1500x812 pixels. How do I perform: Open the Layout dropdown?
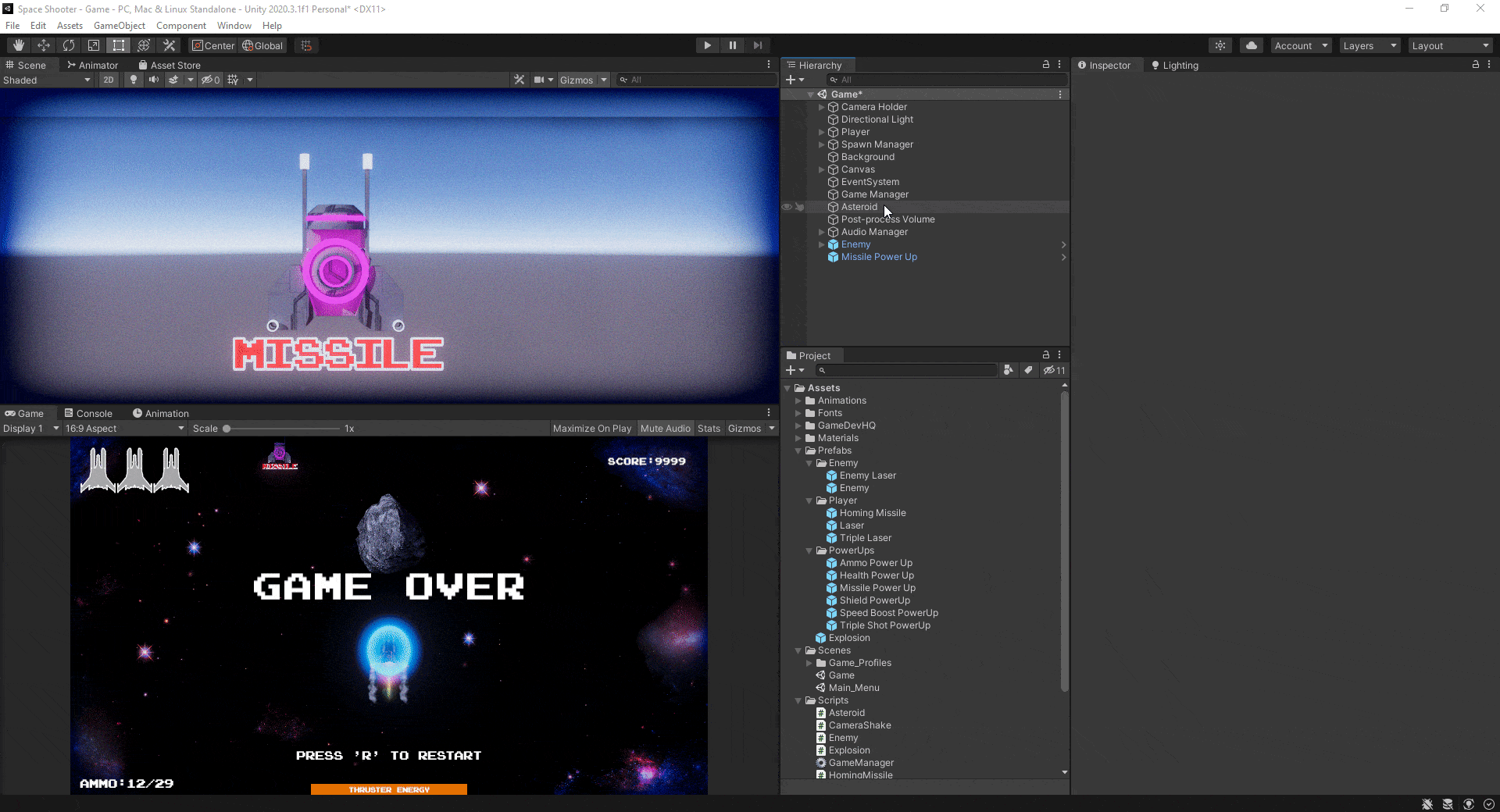pyautogui.click(x=1451, y=45)
